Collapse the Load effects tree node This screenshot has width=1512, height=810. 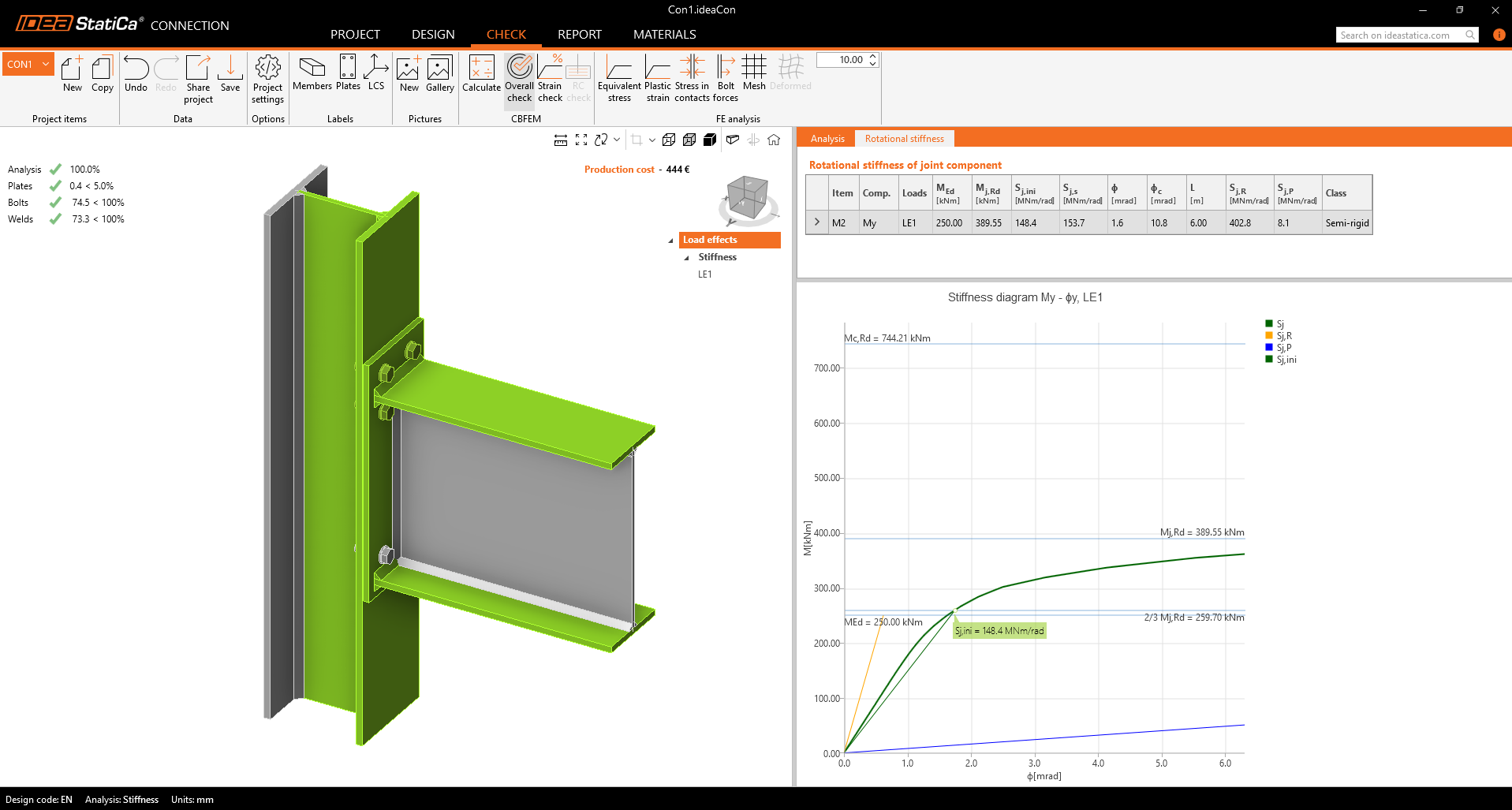671,241
